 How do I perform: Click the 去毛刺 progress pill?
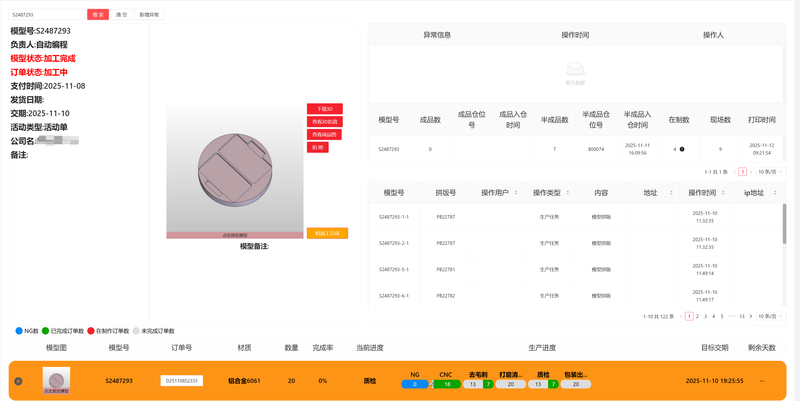point(478,384)
